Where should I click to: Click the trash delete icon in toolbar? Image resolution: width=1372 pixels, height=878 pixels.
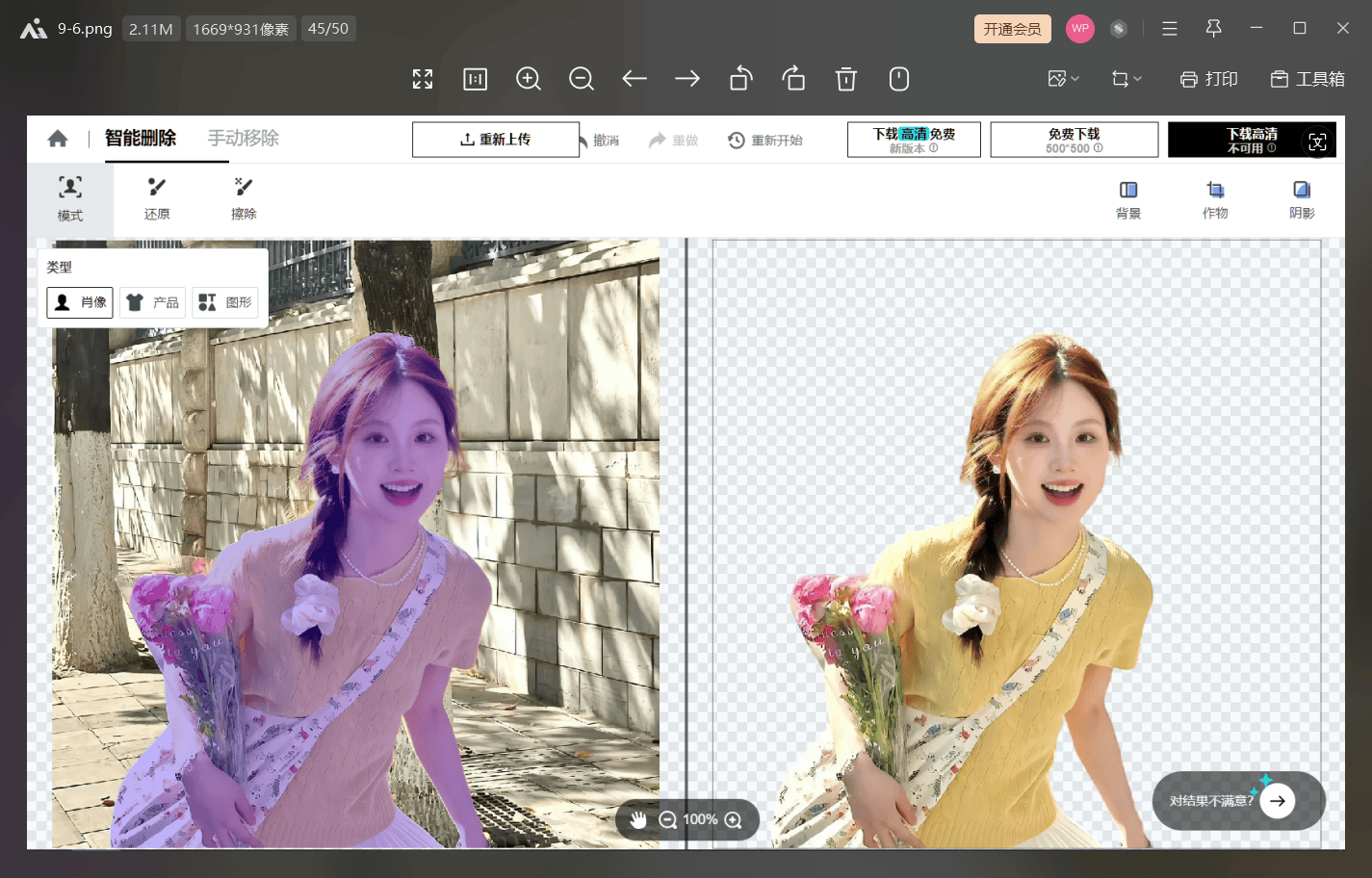click(846, 79)
